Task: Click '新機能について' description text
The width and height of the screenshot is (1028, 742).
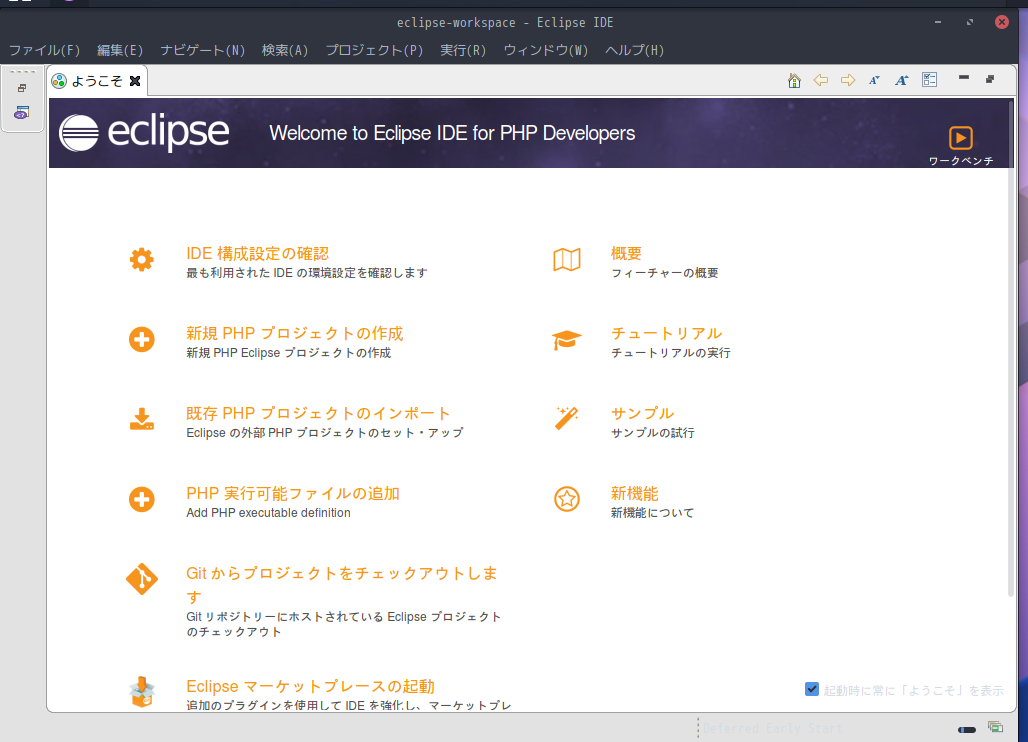Action: pos(652,513)
